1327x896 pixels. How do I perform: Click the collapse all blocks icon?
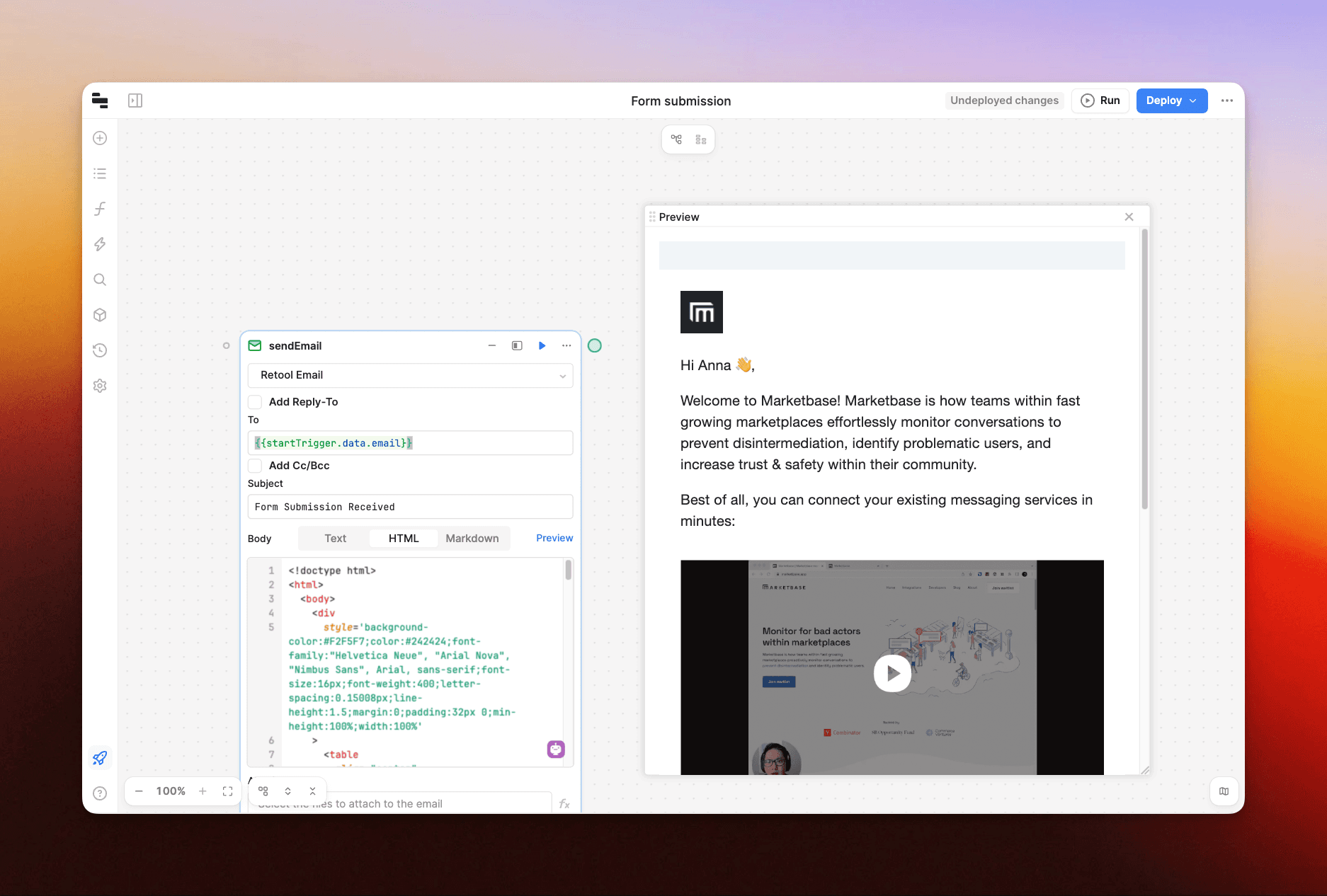click(312, 791)
